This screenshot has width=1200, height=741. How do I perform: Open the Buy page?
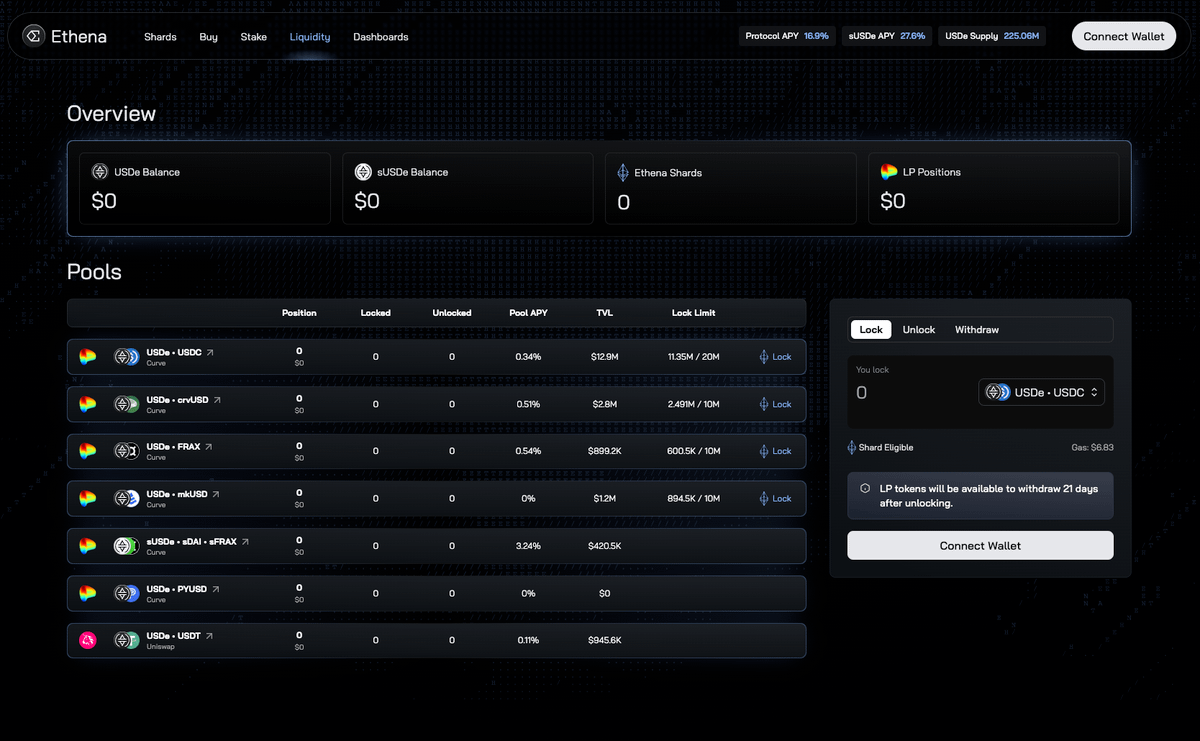pyautogui.click(x=208, y=37)
